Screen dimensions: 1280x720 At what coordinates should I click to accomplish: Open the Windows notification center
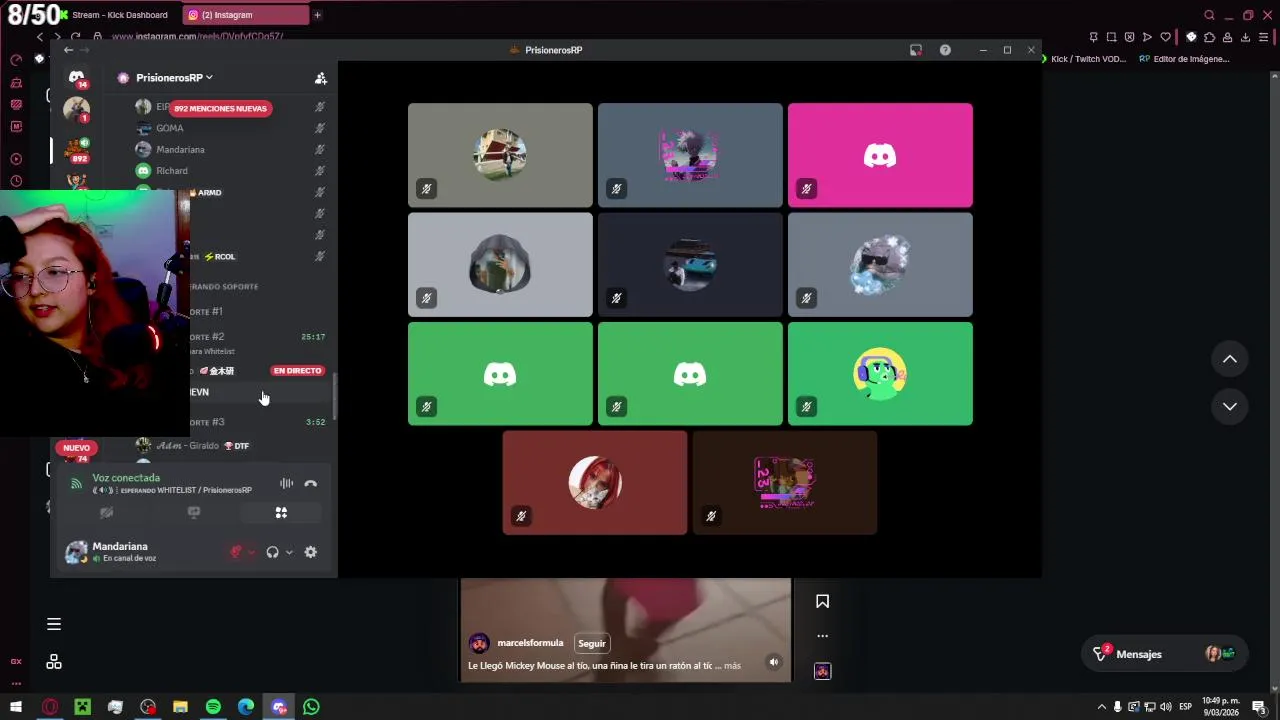[1260, 707]
